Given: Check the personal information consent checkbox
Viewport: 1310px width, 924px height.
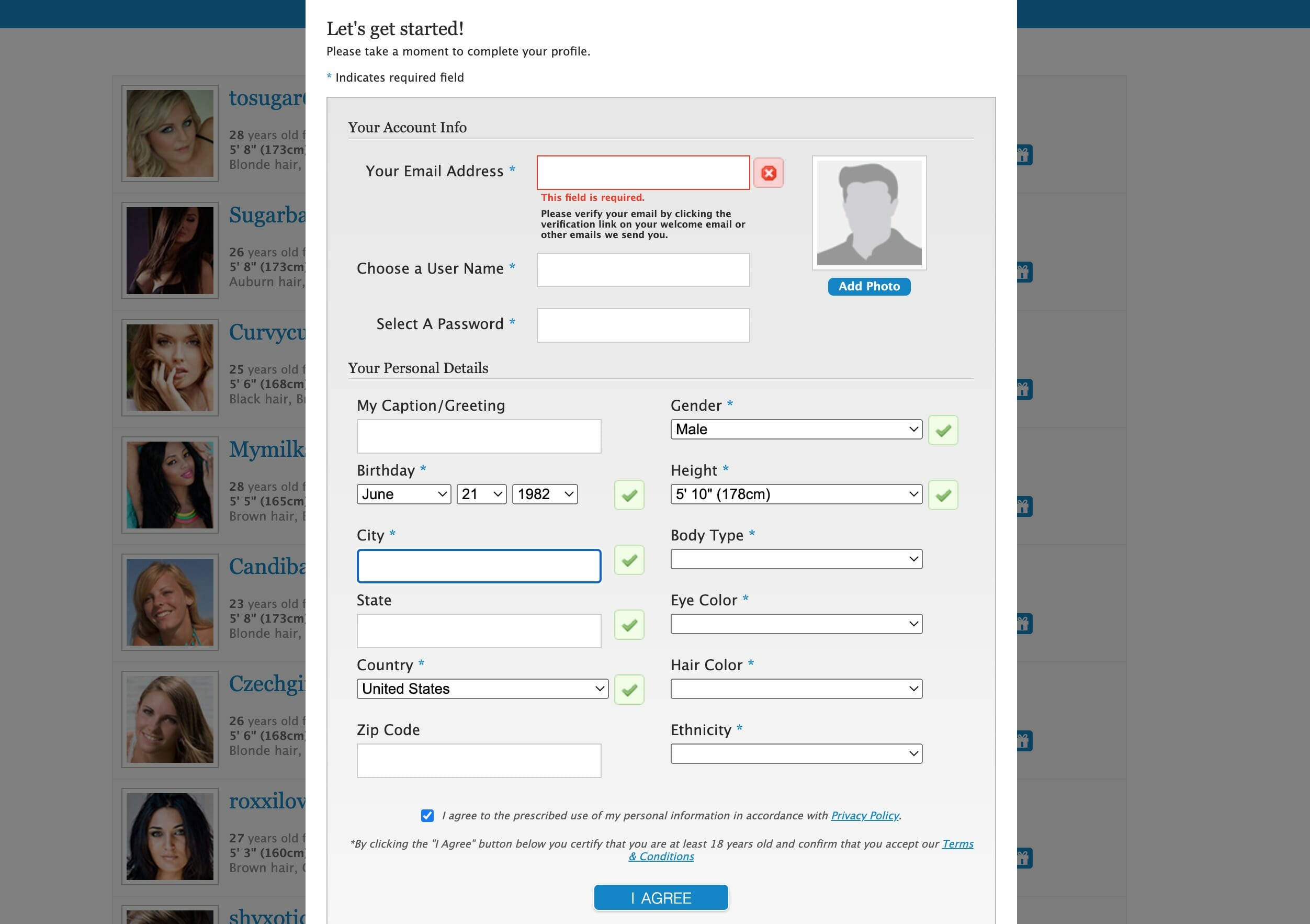Looking at the screenshot, I should tap(427, 815).
